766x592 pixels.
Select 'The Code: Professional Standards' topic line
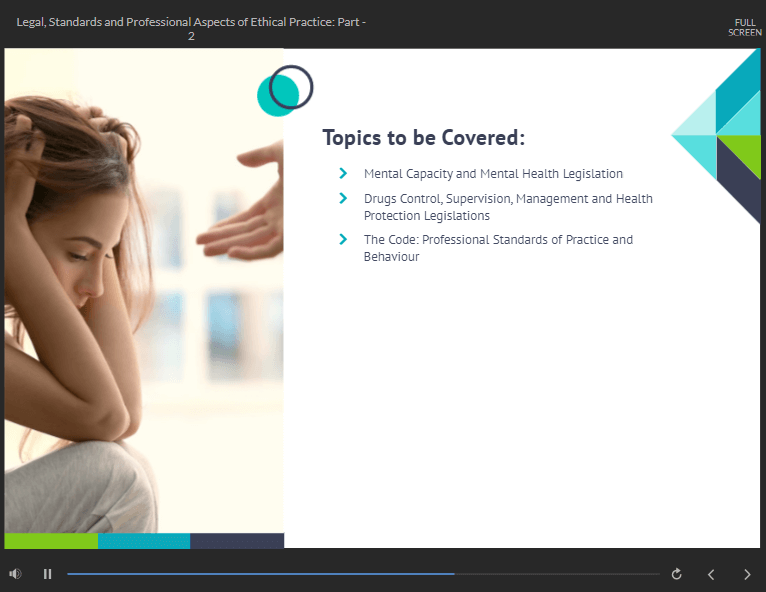pyautogui.click(x=498, y=248)
